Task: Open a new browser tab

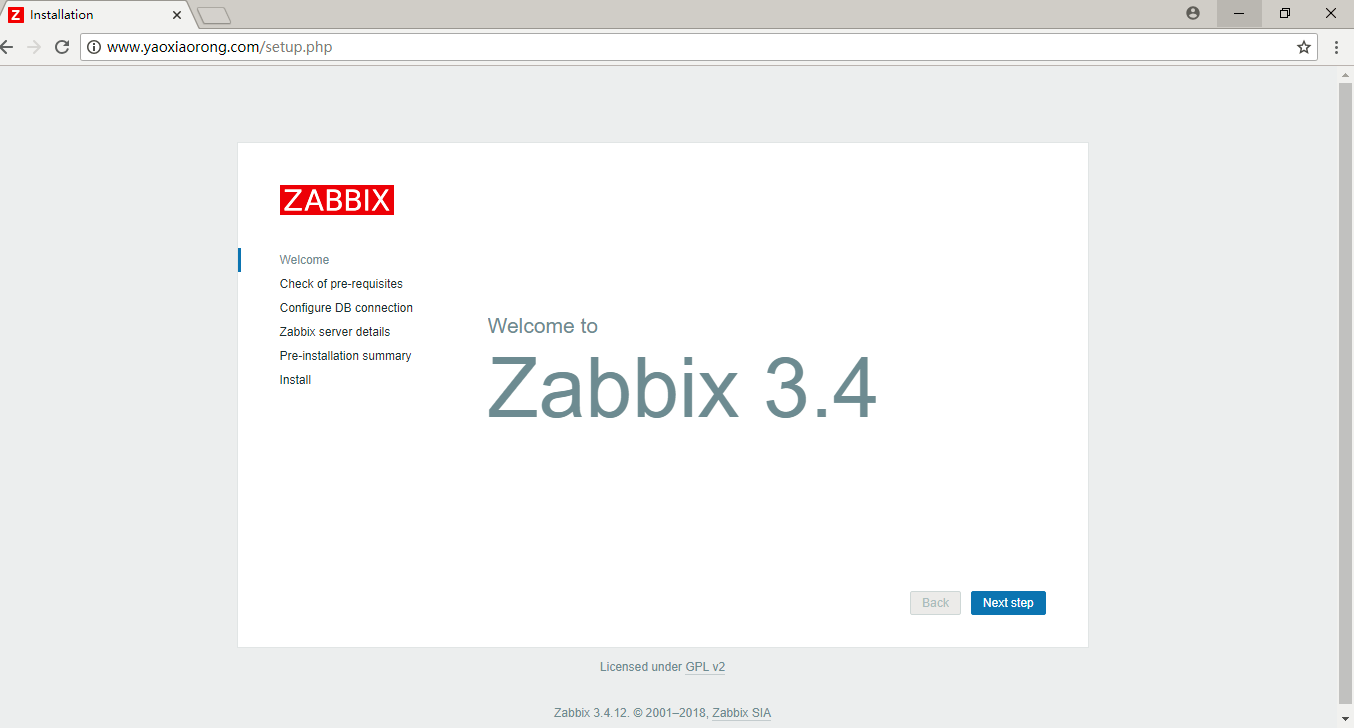Action: (x=214, y=15)
